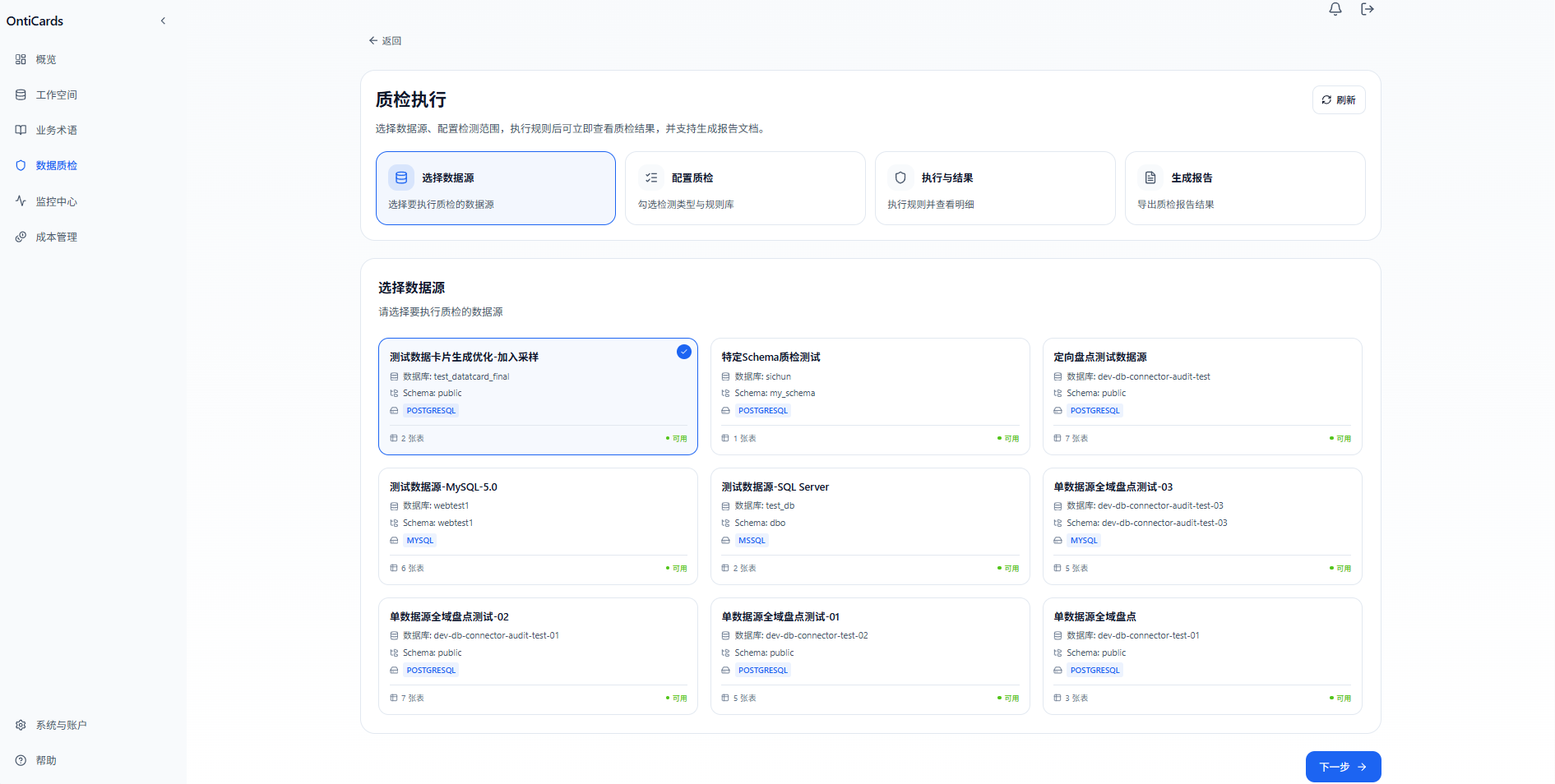Screen dimensions: 1555x784
Task: Click the database icon in 选择数据源 step
Action: click(401, 178)
